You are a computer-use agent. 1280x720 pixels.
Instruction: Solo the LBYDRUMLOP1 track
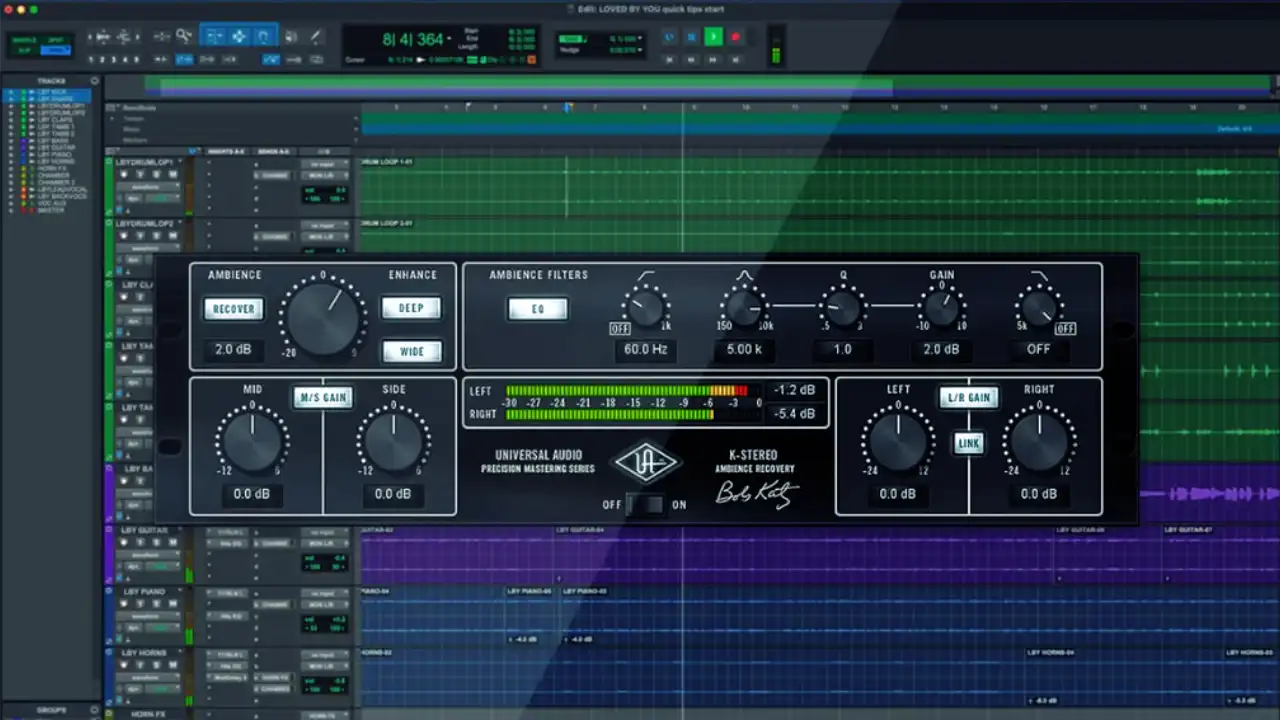click(x=156, y=174)
